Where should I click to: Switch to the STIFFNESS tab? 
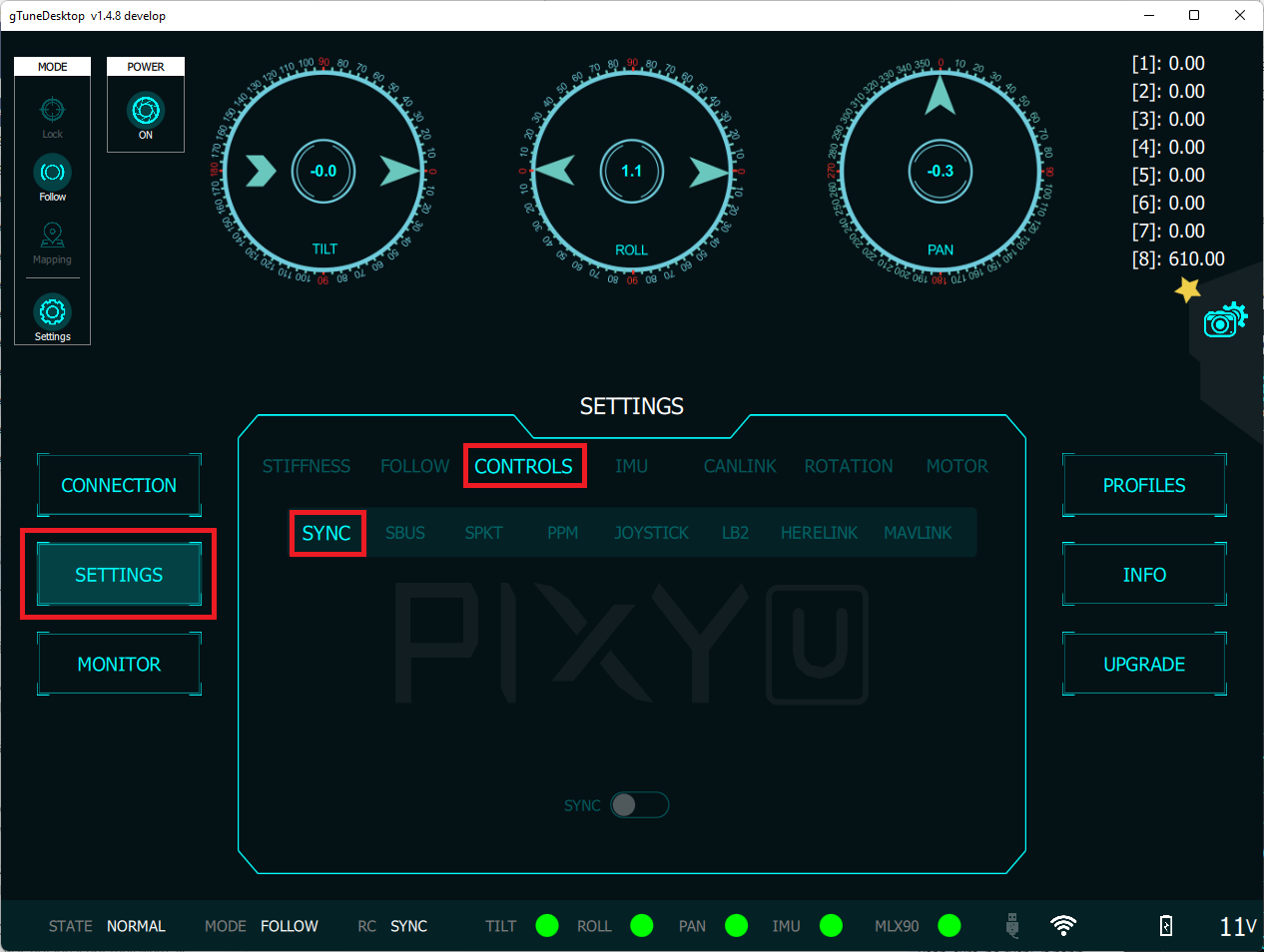307,466
